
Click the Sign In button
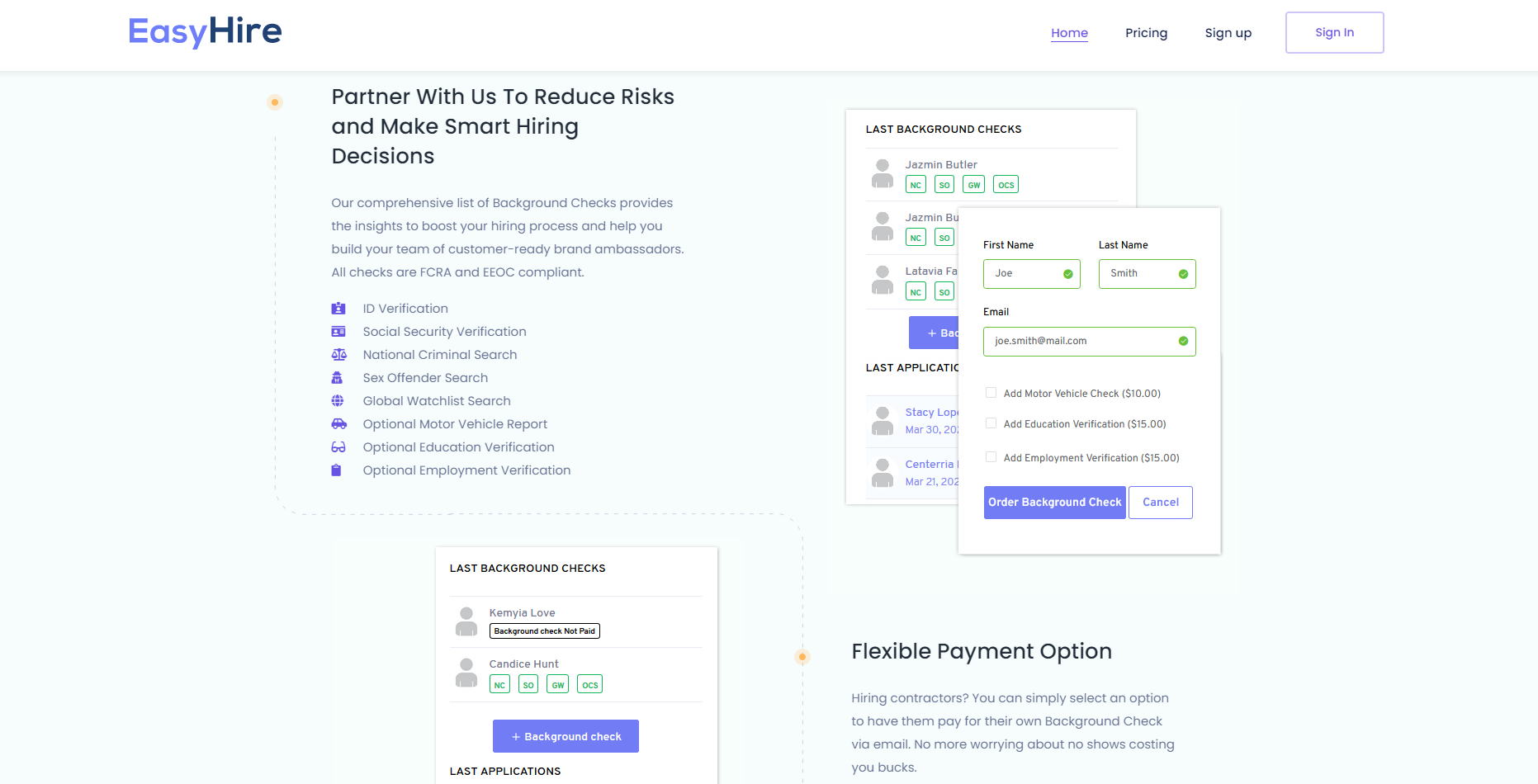1334,32
